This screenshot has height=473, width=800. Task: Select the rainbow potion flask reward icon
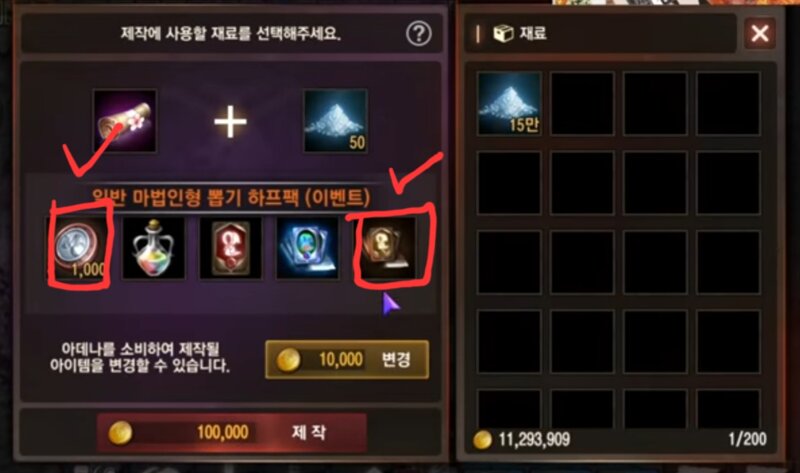coord(154,248)
